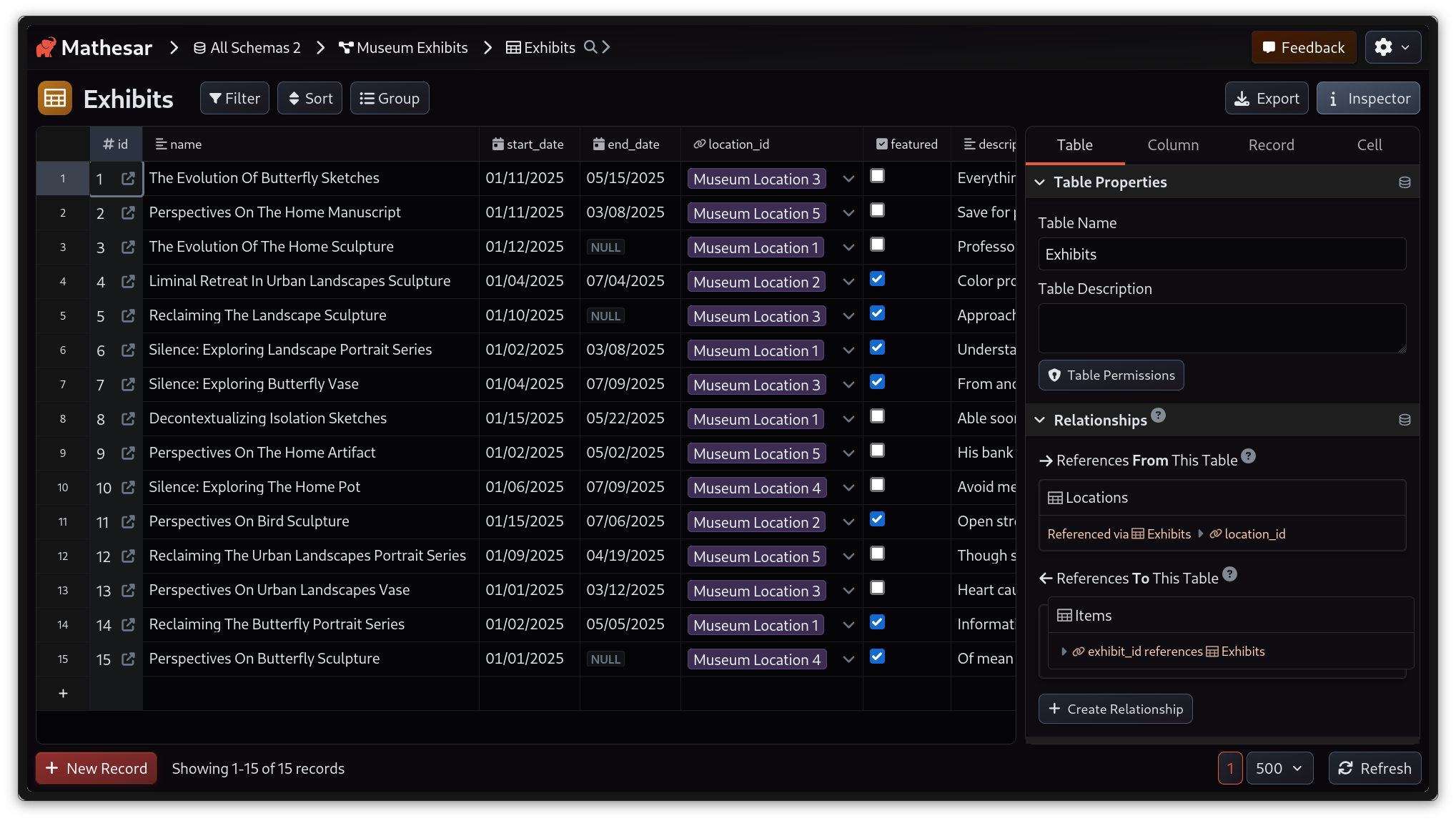Screen dimensions: 1456x821
Task: Check the featured checkbox for row 1
Action: click(x=878, y=174)
